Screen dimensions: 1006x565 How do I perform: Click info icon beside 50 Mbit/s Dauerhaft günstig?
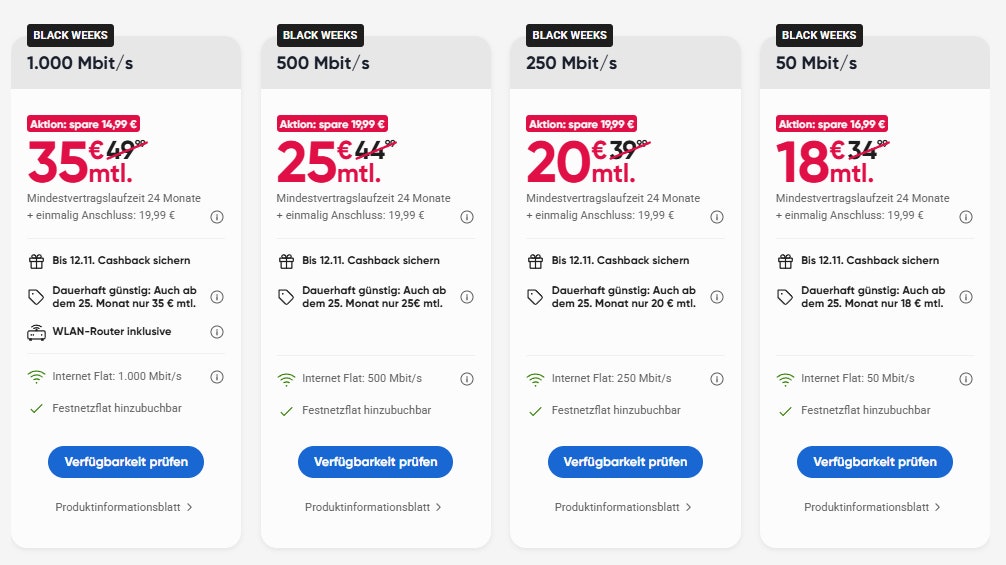coord(965,297)
